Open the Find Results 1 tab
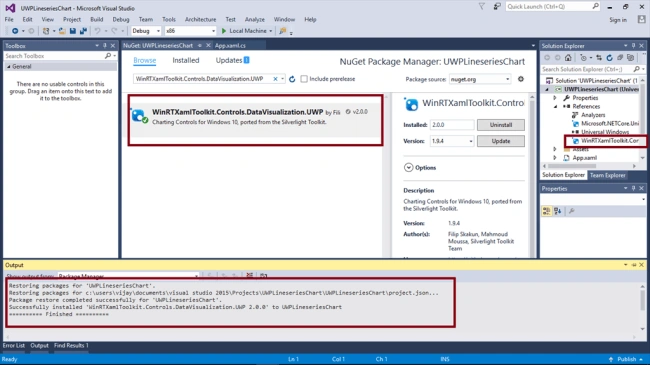The width and height of the screenshot is (650, 365). coord(71,346)
